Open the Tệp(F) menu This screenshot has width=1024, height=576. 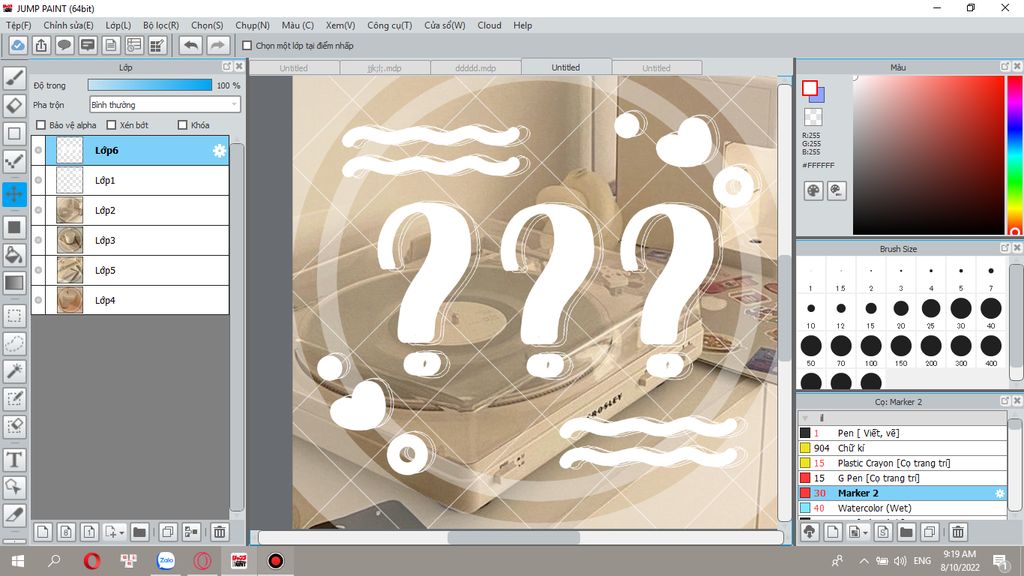[x=18, y=25]
